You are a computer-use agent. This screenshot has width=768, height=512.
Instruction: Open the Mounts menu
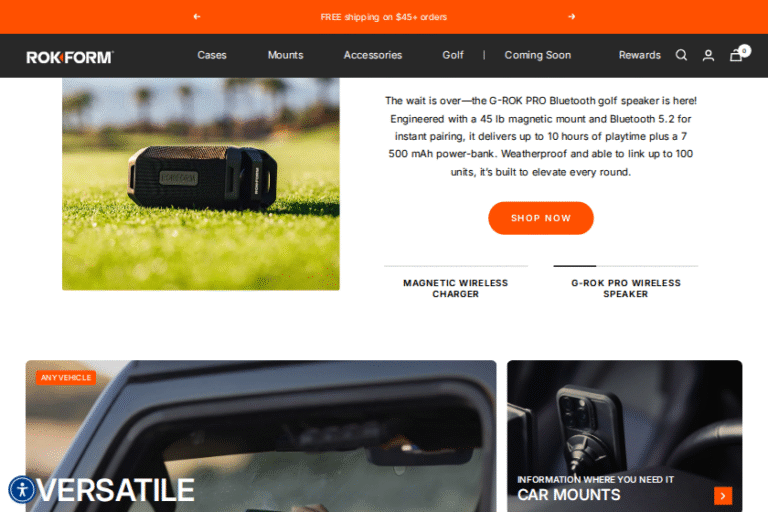286,55
